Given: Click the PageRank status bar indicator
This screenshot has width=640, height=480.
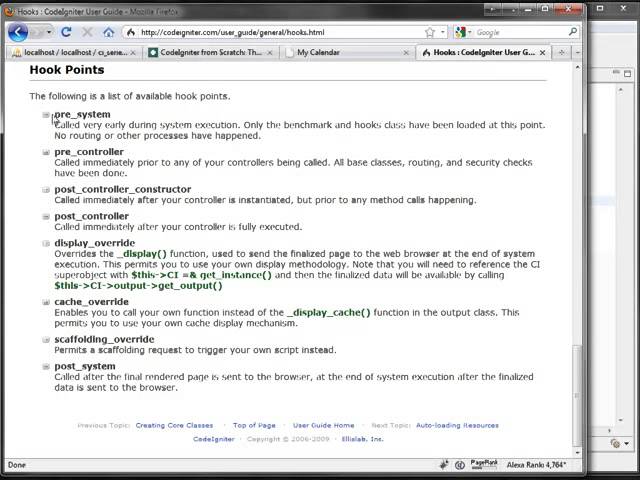Looking at the screenshot, I should click(484, 464).
